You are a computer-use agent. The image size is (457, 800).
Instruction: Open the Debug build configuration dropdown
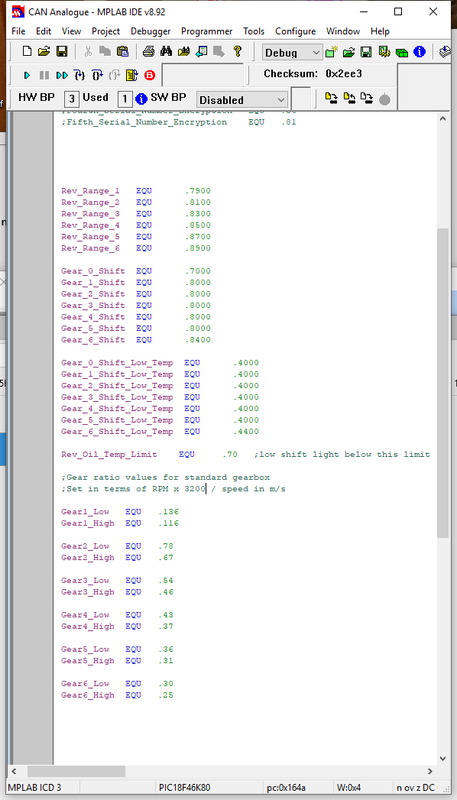[292, 53]
